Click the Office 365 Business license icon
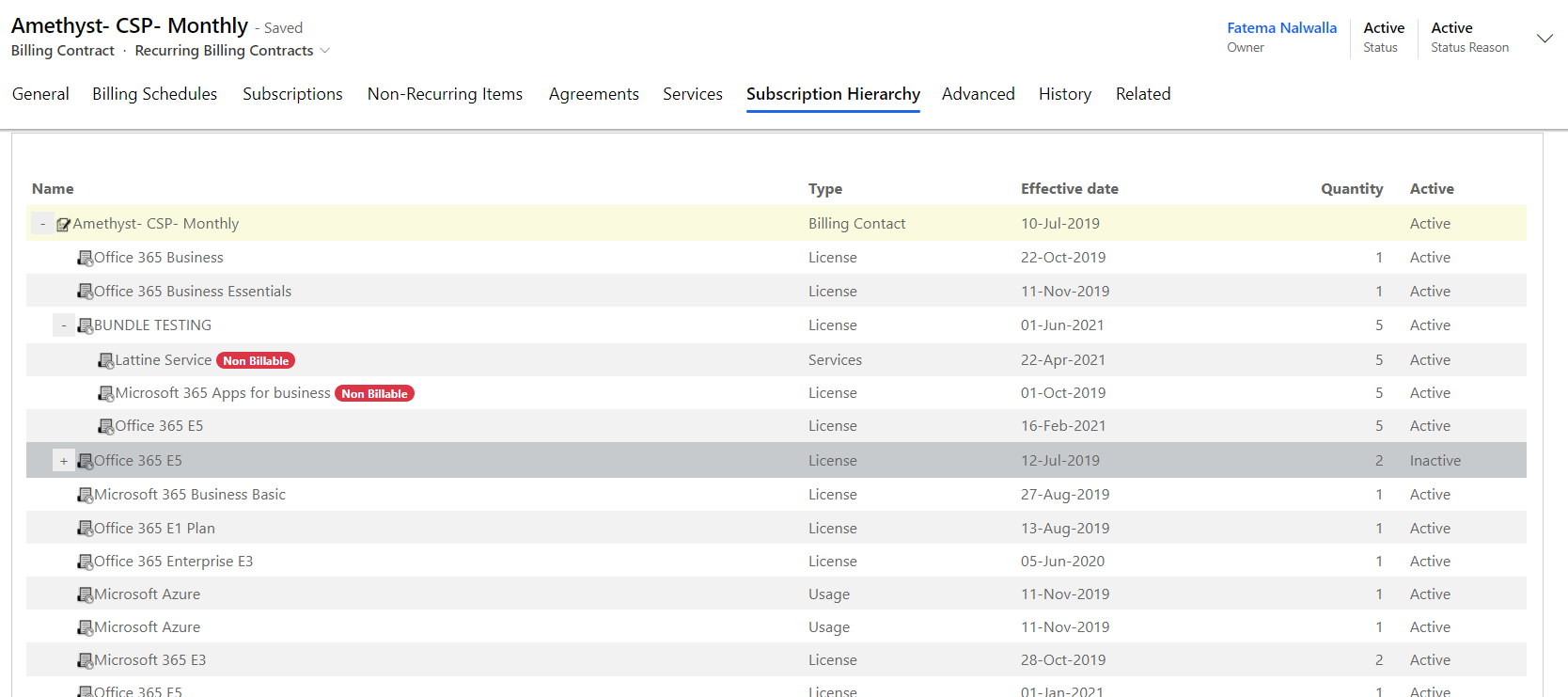 [x=85, y=258]
